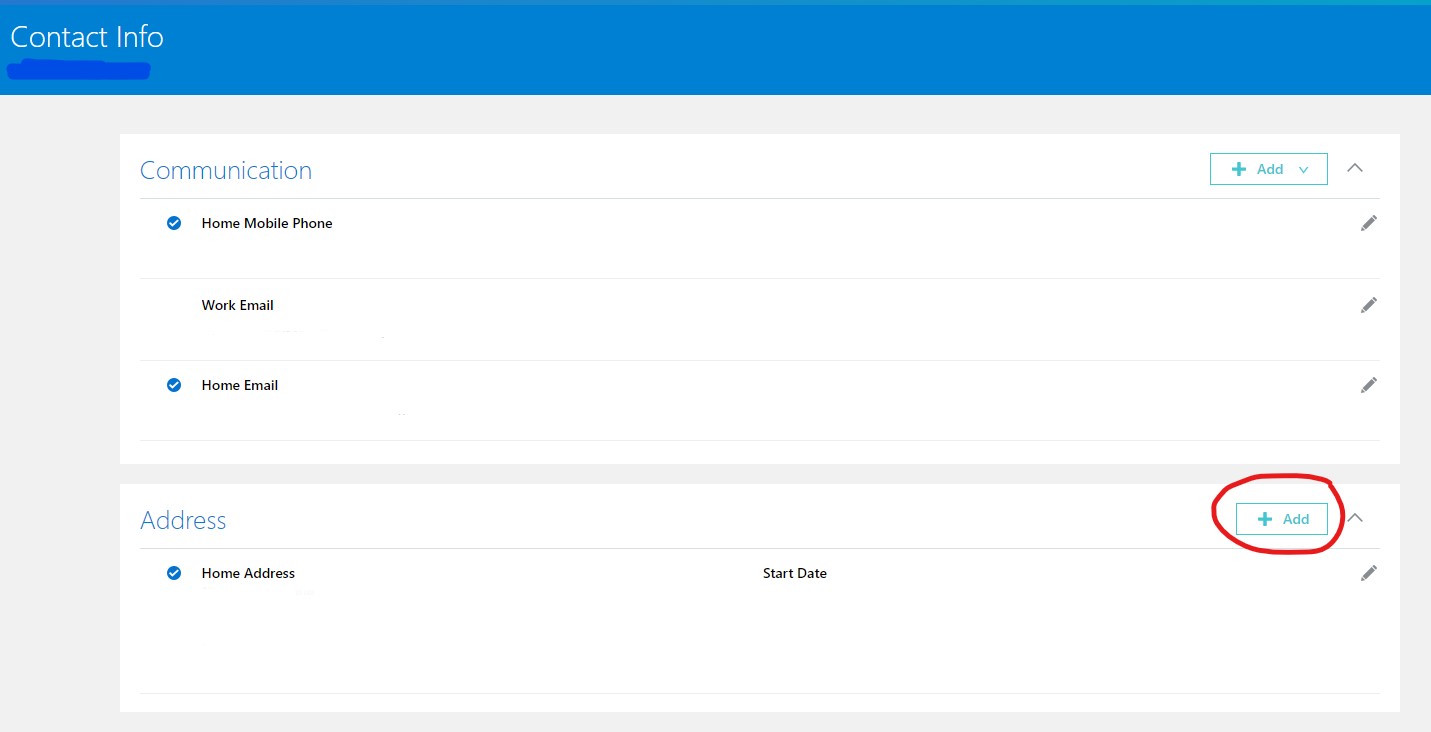Click Home Address preferred checkmark
Viewport: 1431px width, 732px height.
pos(174,573)
